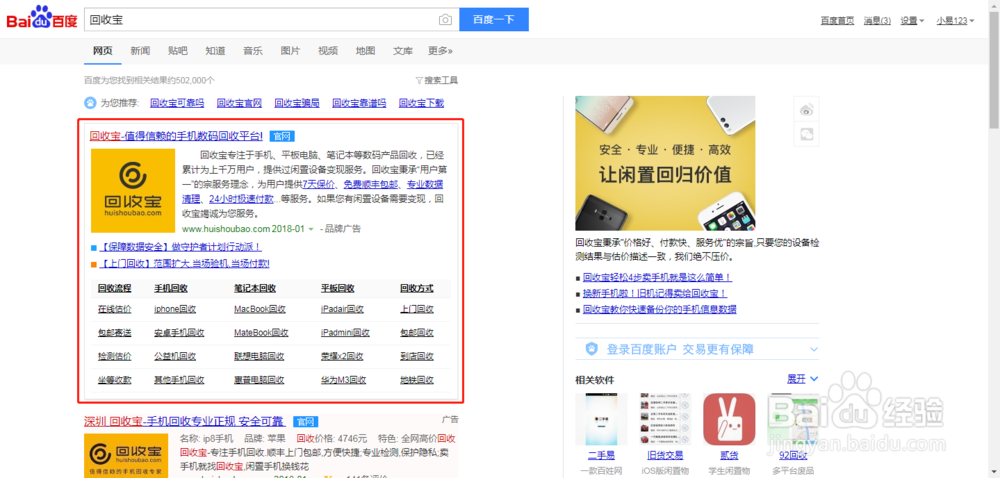The width and height of the screenshot is (1000, 478).
Task: Open camera image search icon
Action: tap(445, 20)
